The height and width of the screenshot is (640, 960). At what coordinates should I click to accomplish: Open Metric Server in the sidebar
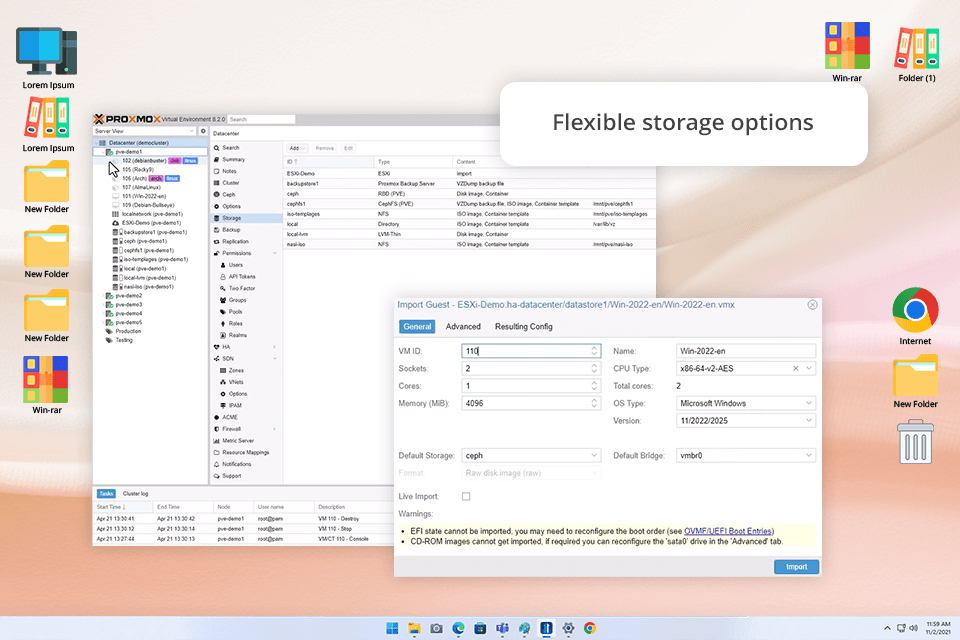(237, 440)
